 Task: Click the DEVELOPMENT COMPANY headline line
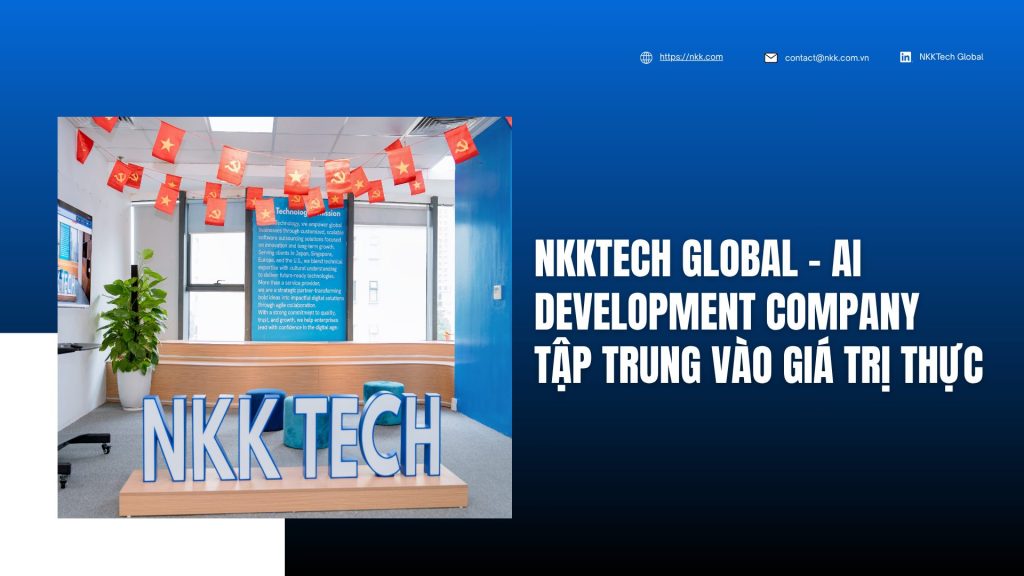[727, 311]
